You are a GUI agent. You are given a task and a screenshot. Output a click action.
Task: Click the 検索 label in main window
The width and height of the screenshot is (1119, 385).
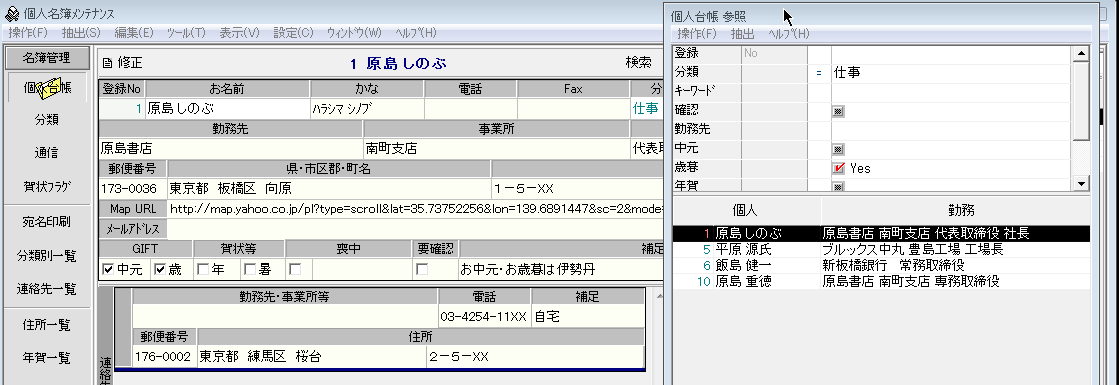(x=639, y=63)
